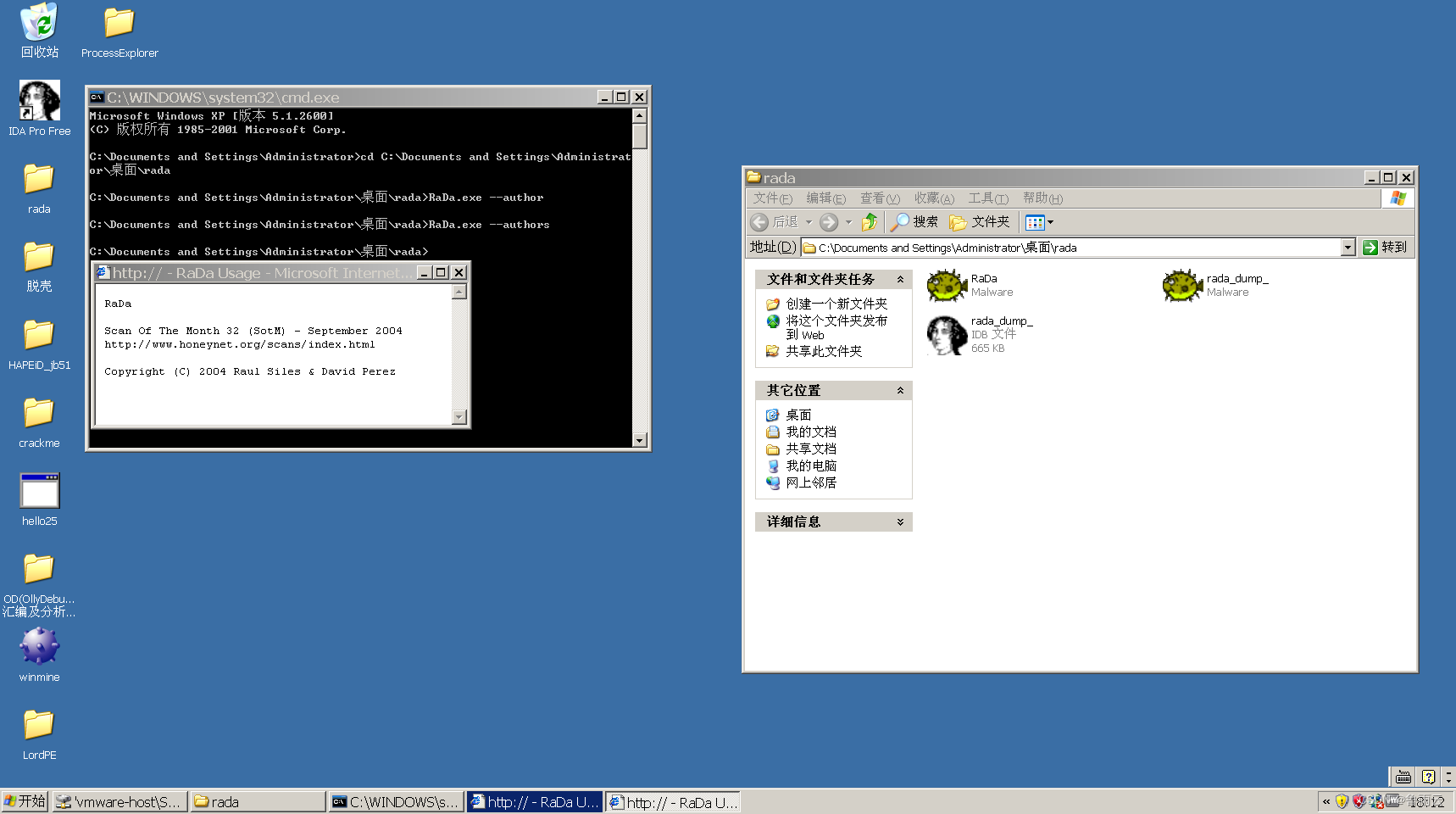
Task: Expand hidden tray icons chevron
Action: [x=1326, y=801]
